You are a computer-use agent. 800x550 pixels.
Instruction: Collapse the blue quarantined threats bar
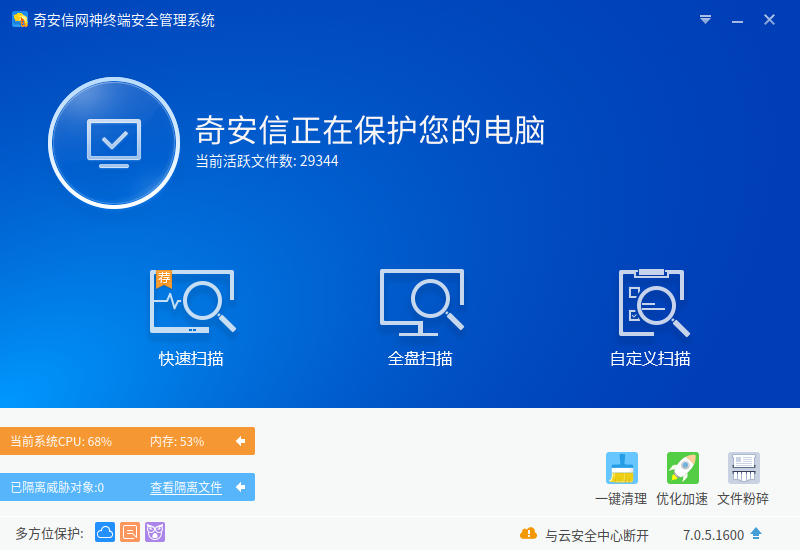(240, 487)
